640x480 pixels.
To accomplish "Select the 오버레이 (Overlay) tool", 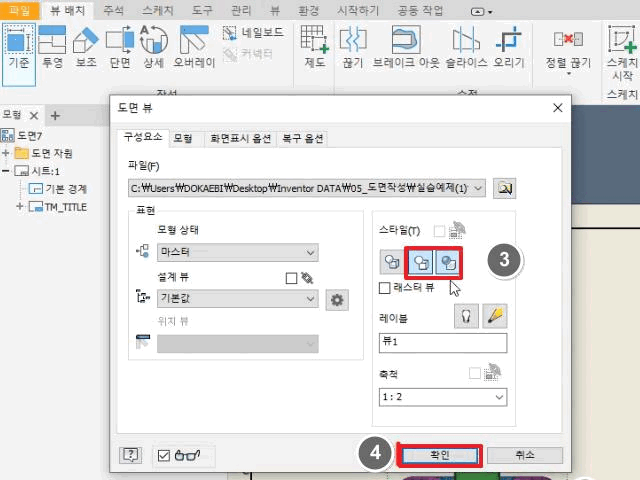I will click(x=194, y=47).
